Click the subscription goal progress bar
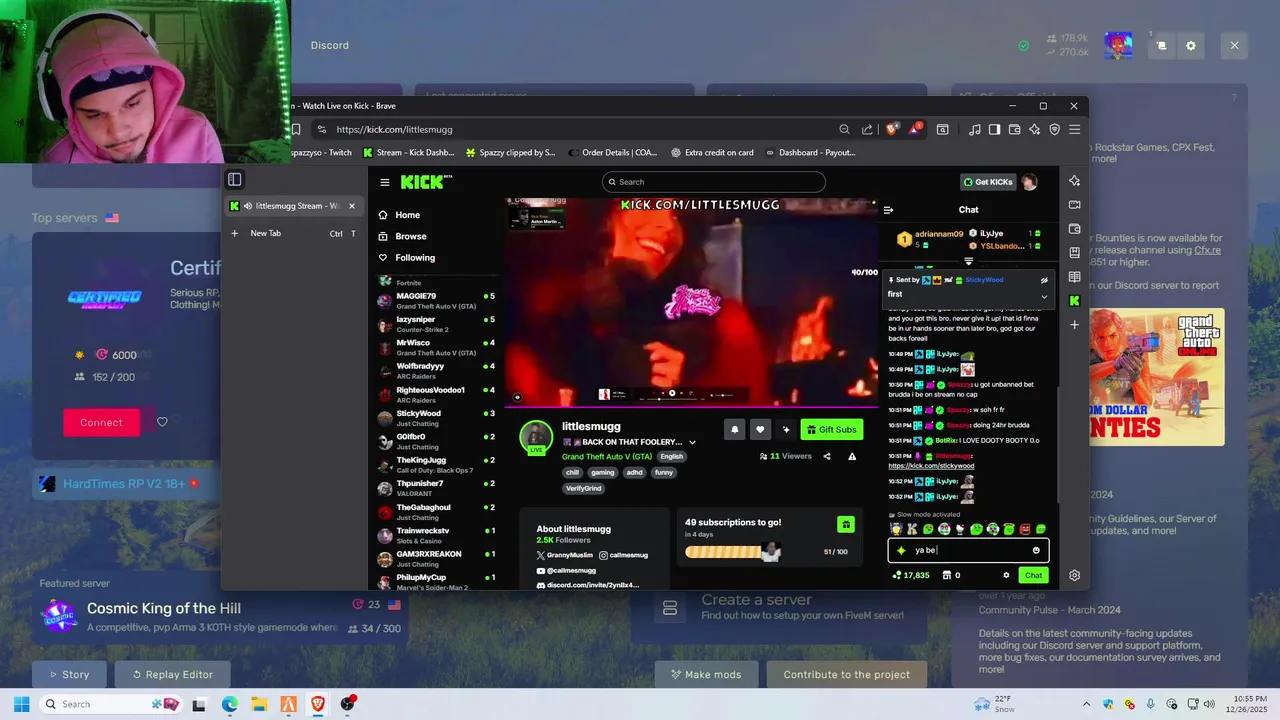The height and width of the screenshot is (720, 1280). pyautogui.click(x=733, y=552)
